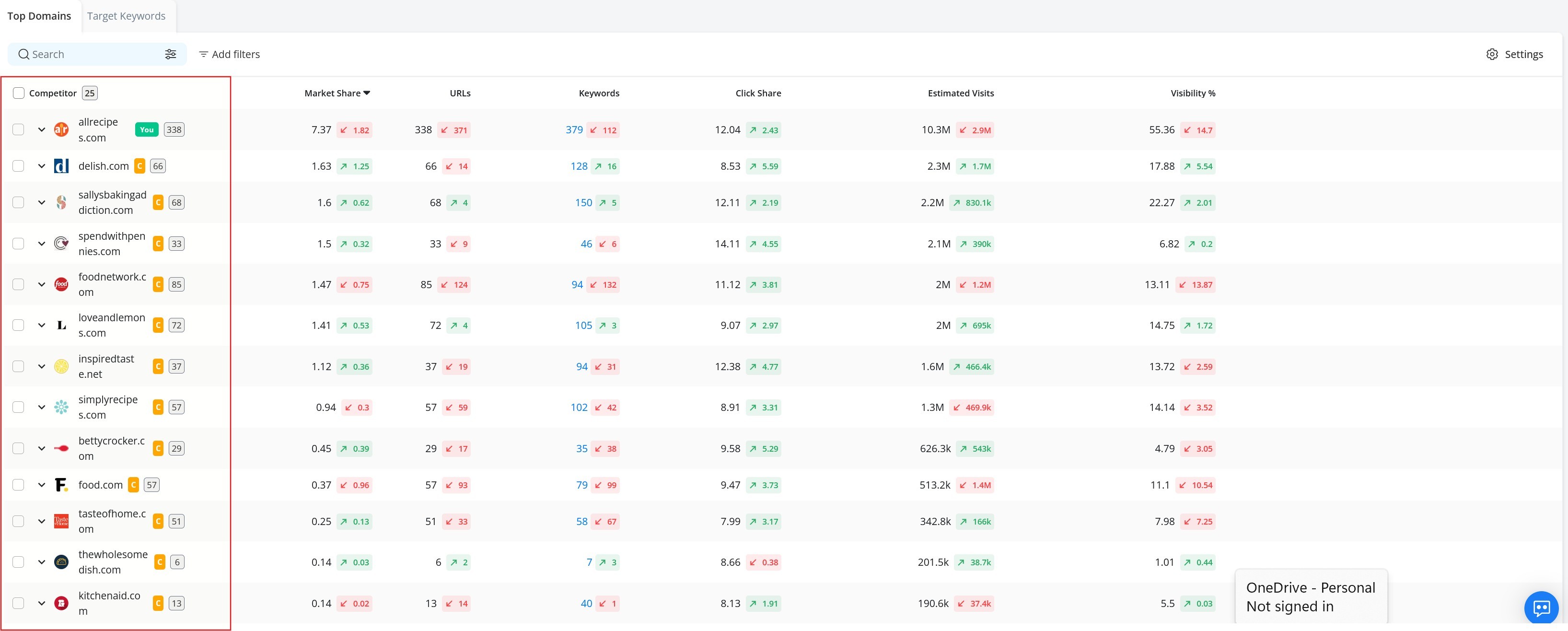Expand the tasteofhome.com row
This screenshot has height=631, width=1568.
pos(41,521)
